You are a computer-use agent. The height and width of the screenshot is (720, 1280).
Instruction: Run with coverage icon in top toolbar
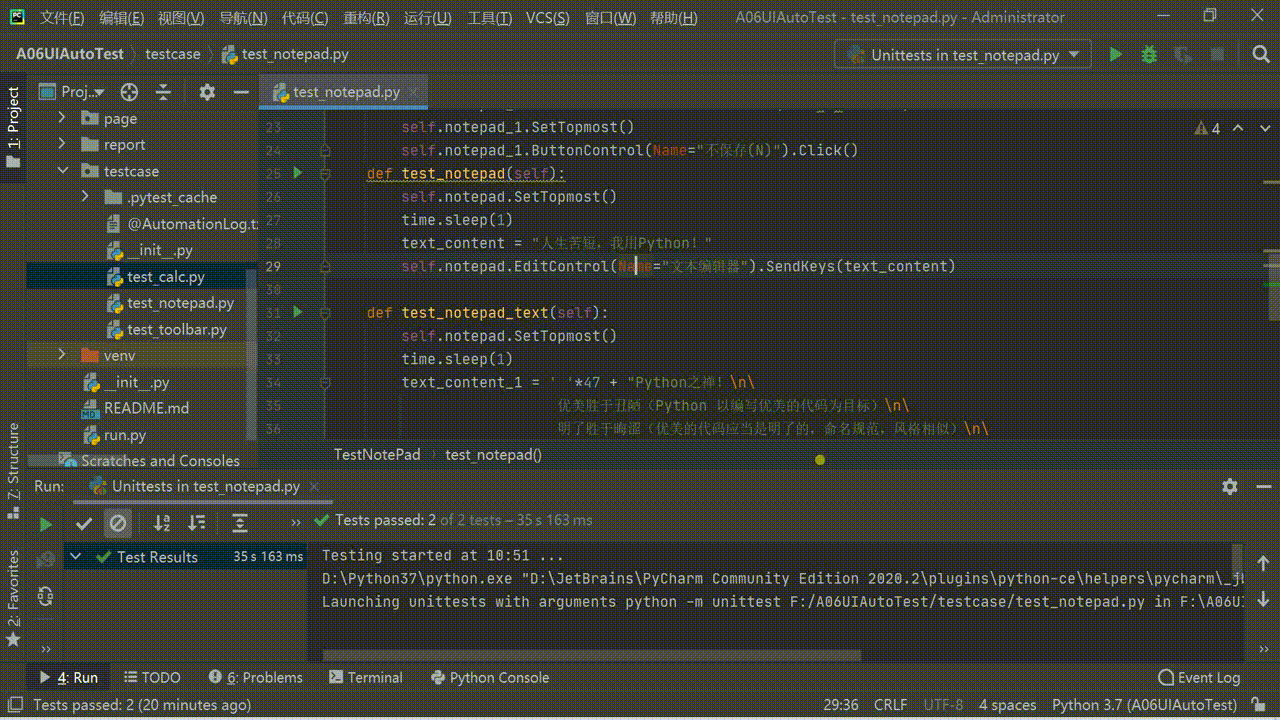click(x=1183, y=55)
